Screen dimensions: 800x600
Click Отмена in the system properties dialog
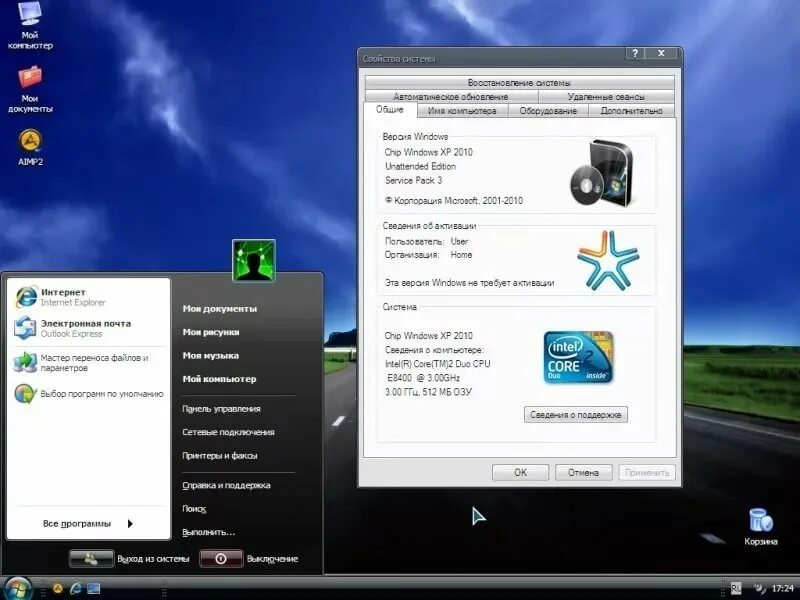coord(583,472)
